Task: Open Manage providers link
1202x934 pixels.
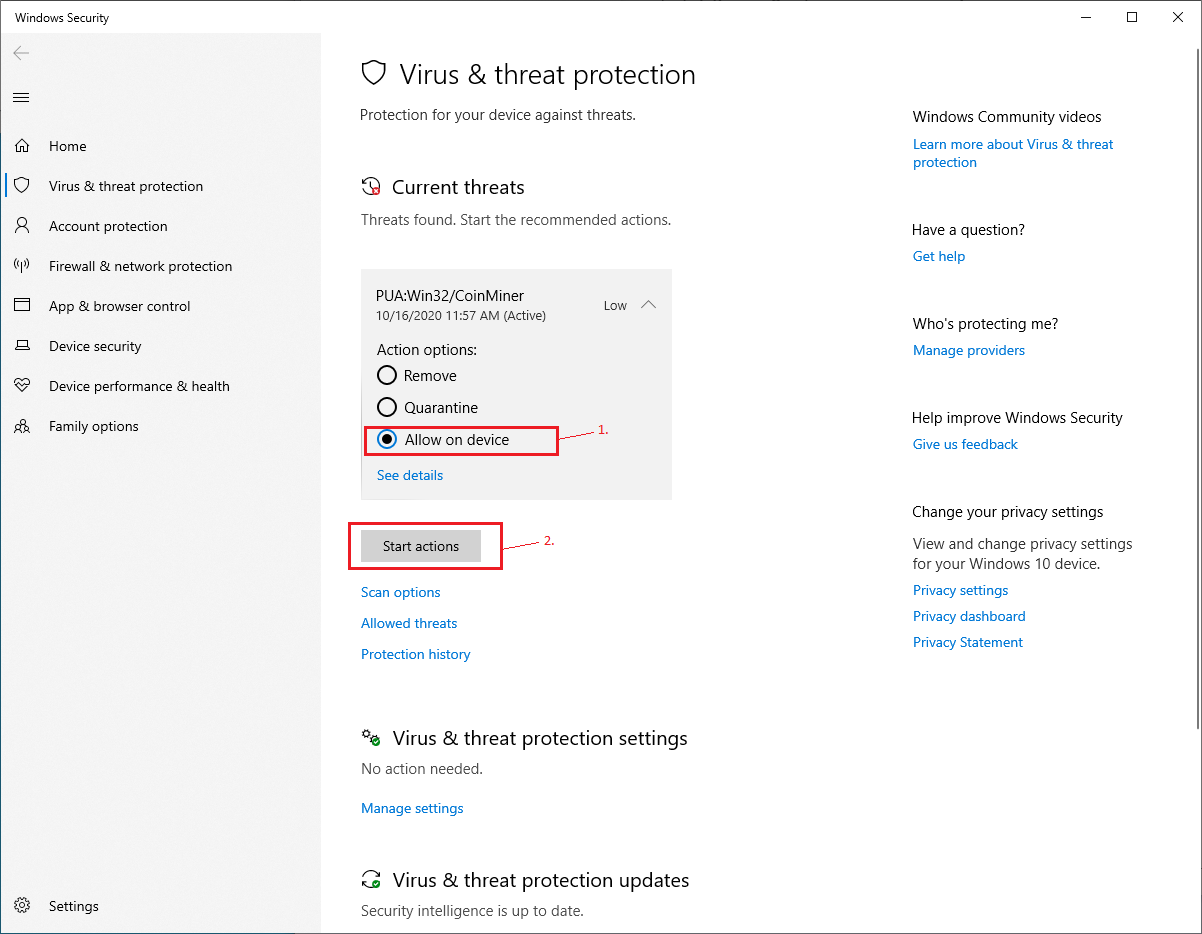Action: [x=969, y=350]
